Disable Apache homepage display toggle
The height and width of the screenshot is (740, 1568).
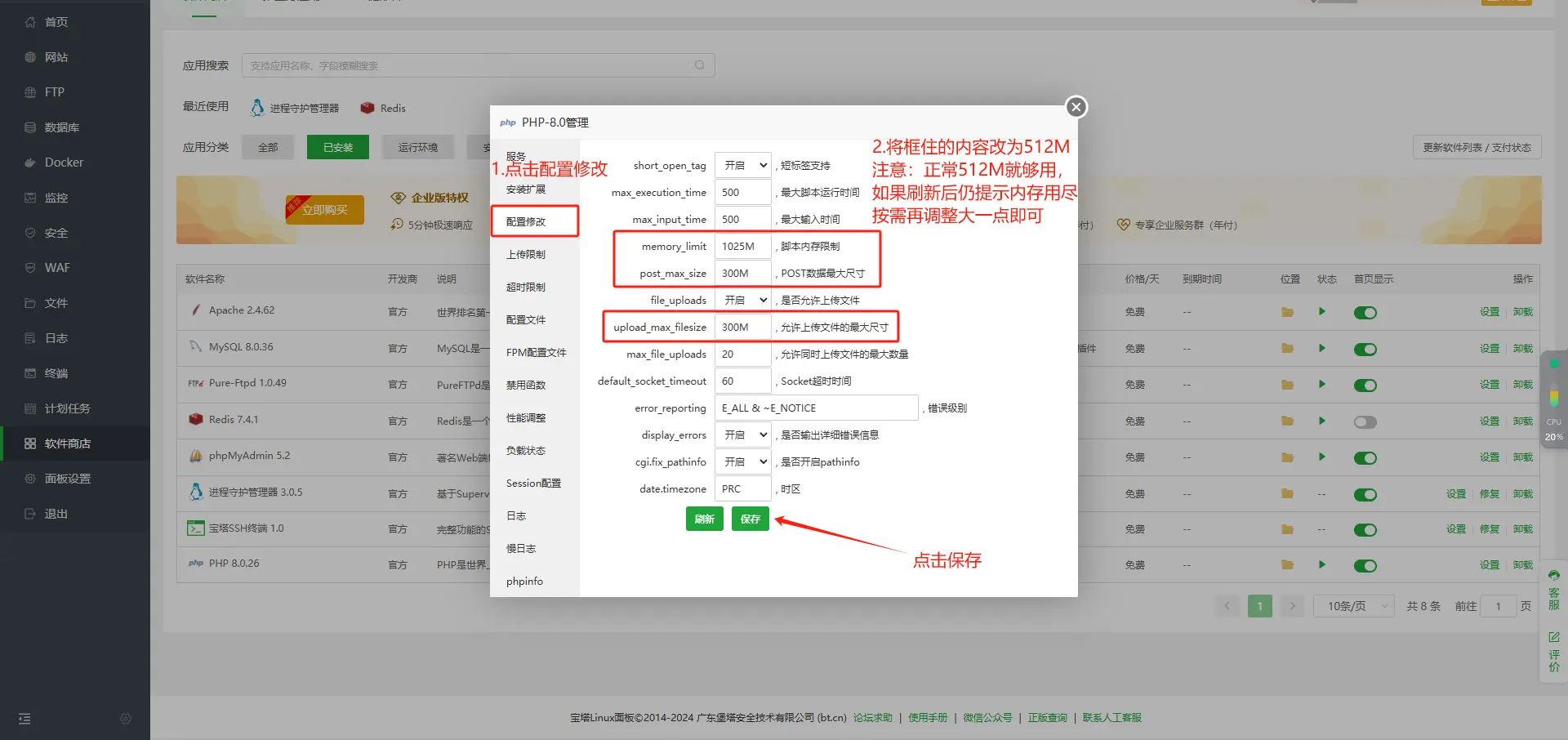click(1365, 313)
